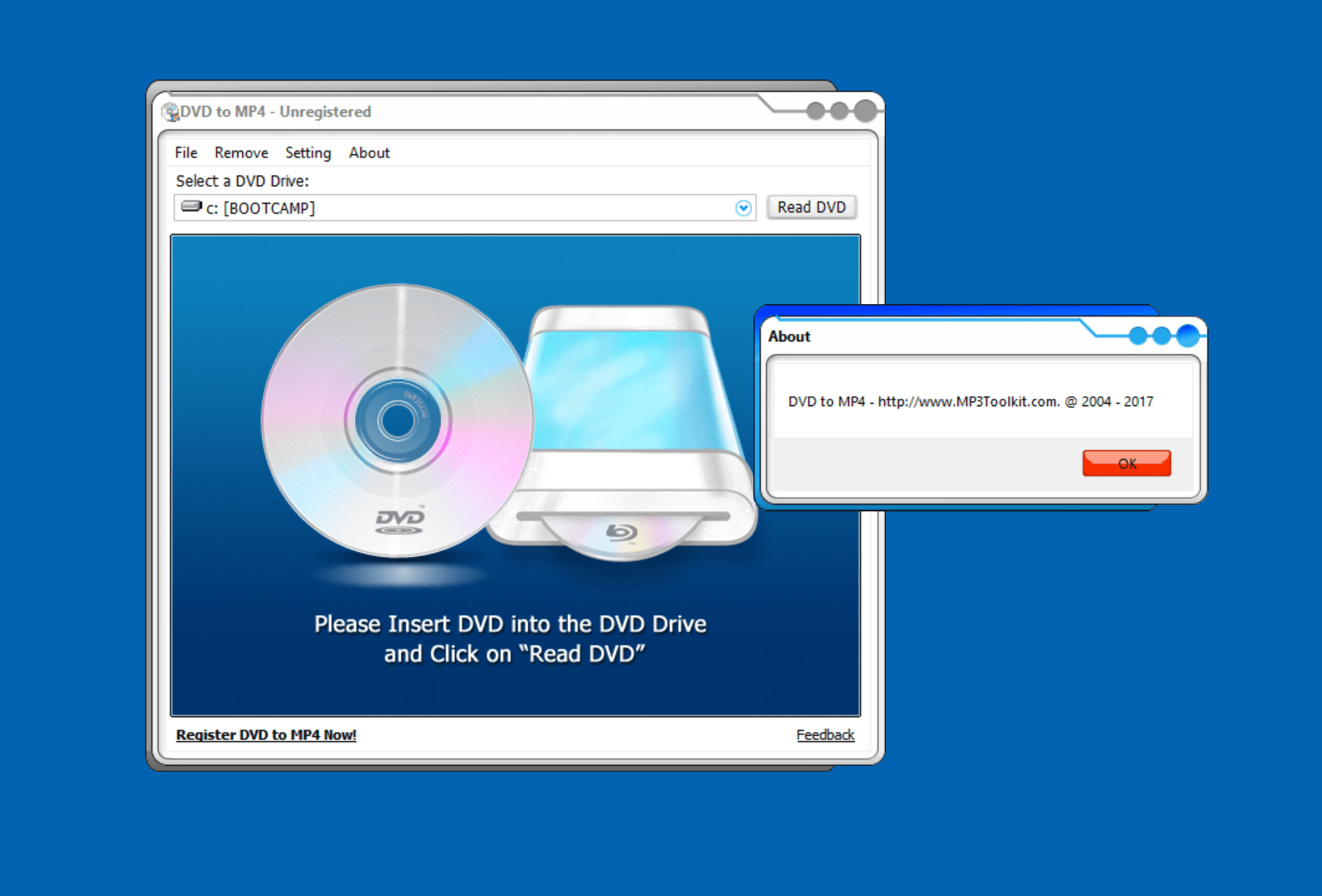Screen dimensions: 1322x896
Task: Open the Remove menu
Action: pos(241,153)
